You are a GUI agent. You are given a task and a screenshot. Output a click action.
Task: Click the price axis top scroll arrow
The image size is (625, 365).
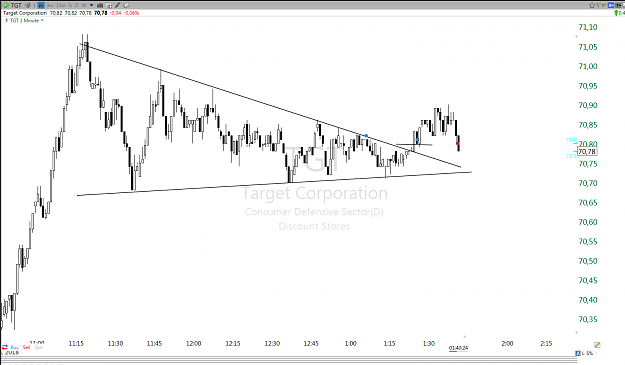coord(576,37)
